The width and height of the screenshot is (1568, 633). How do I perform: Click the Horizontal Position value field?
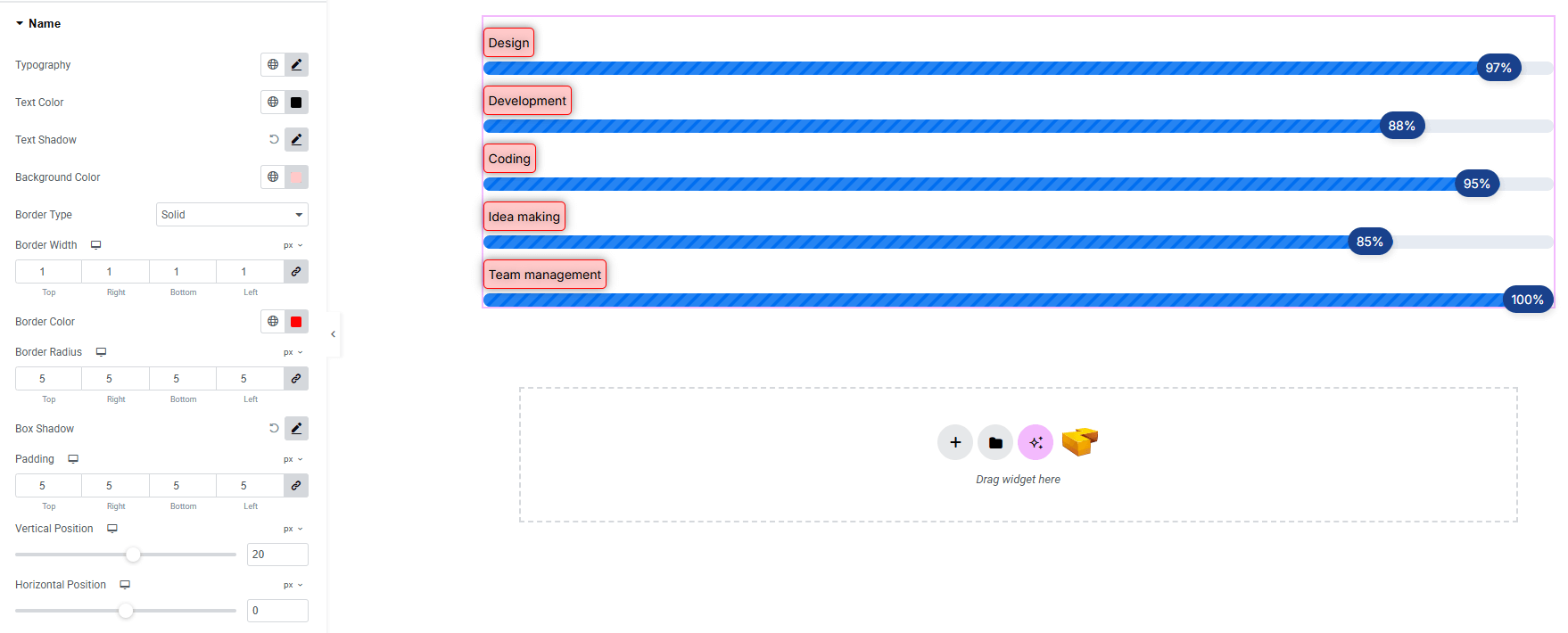[277, 611]
